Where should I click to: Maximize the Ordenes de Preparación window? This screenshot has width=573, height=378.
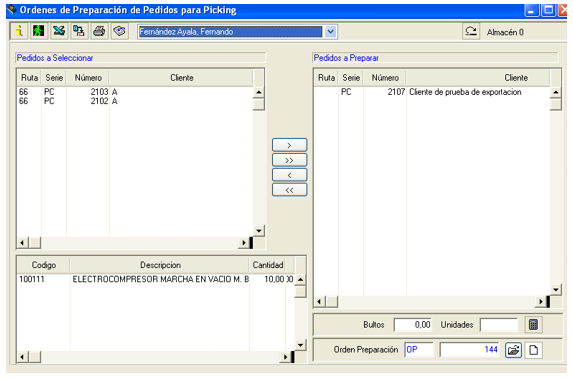pos(549,10)
